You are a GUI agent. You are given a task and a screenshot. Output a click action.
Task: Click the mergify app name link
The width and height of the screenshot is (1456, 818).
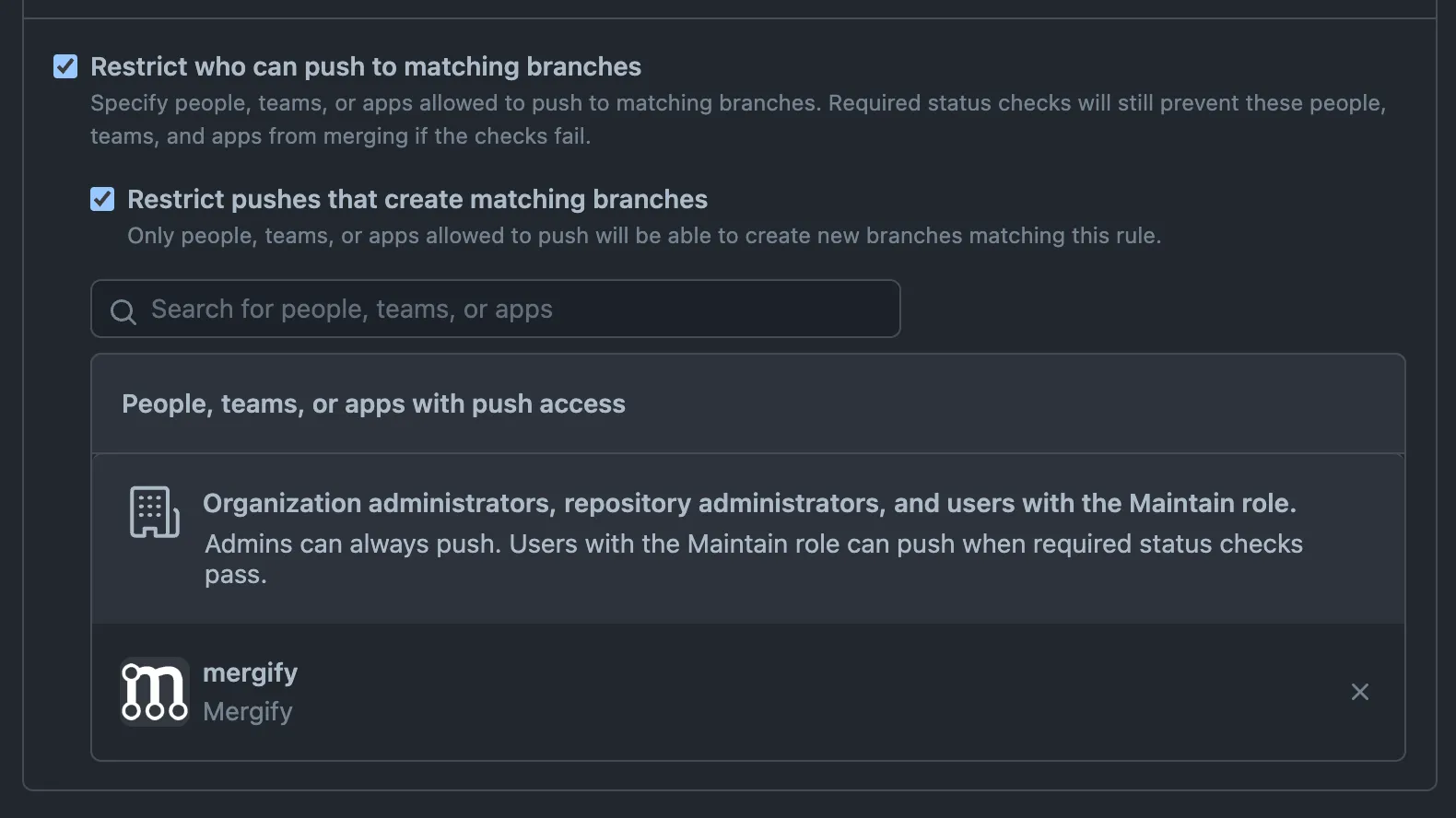pos(250,672)
